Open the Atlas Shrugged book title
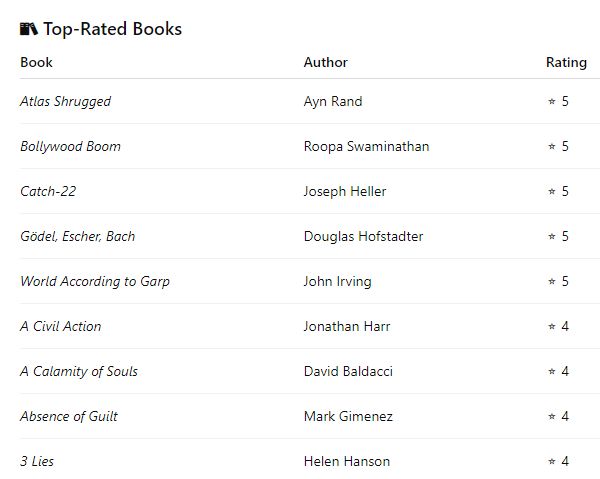600x479 pixels. pyautogui.click(x=65, y=101)
